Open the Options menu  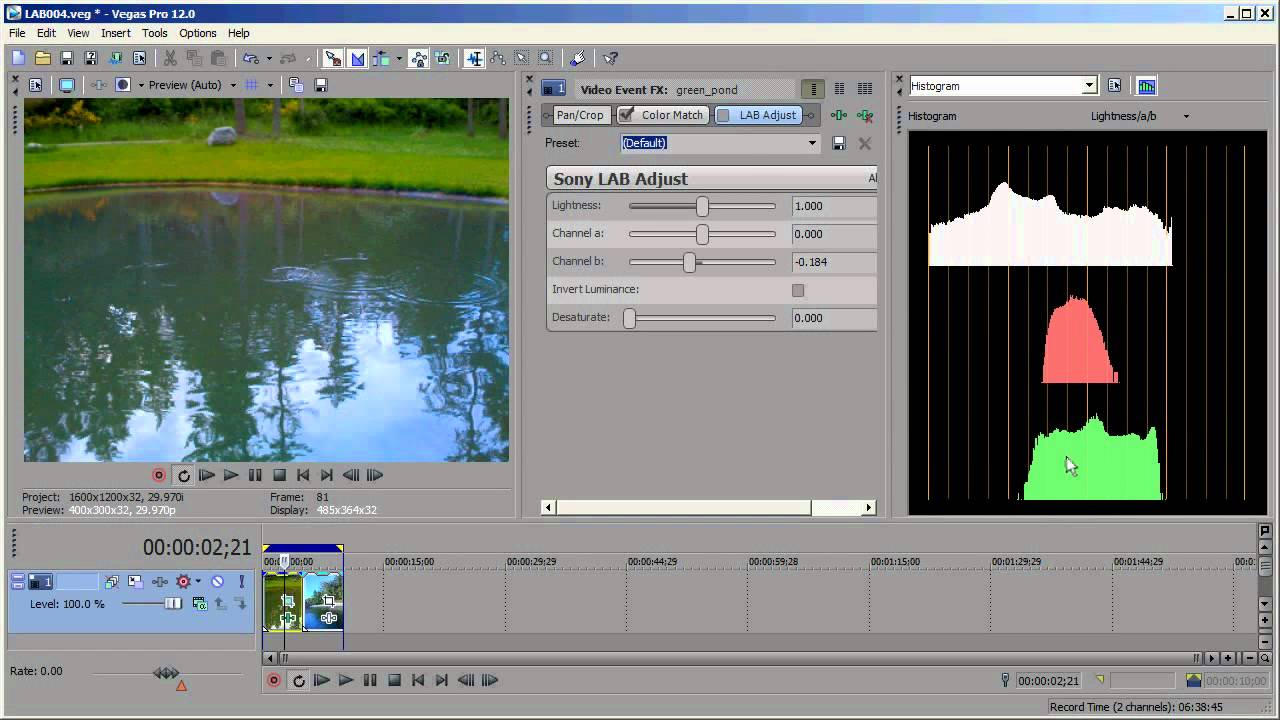tap(198, 33)
